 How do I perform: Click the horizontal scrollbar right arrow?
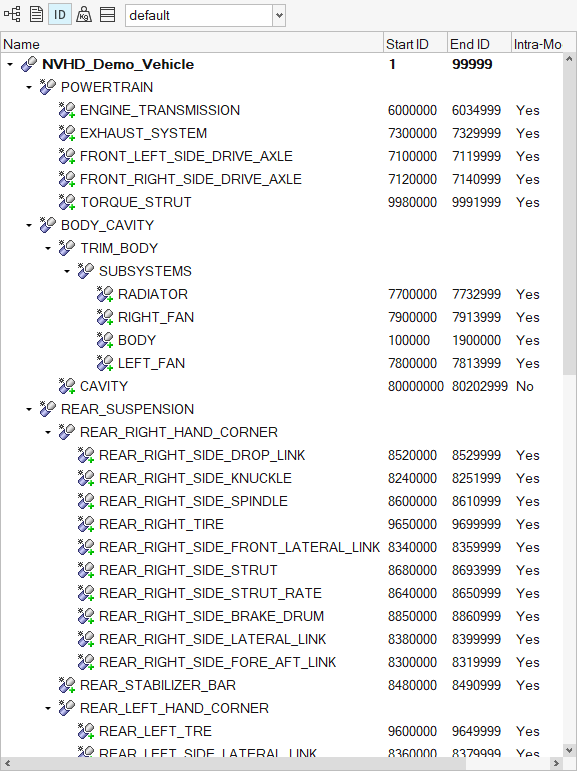point(556,764)
